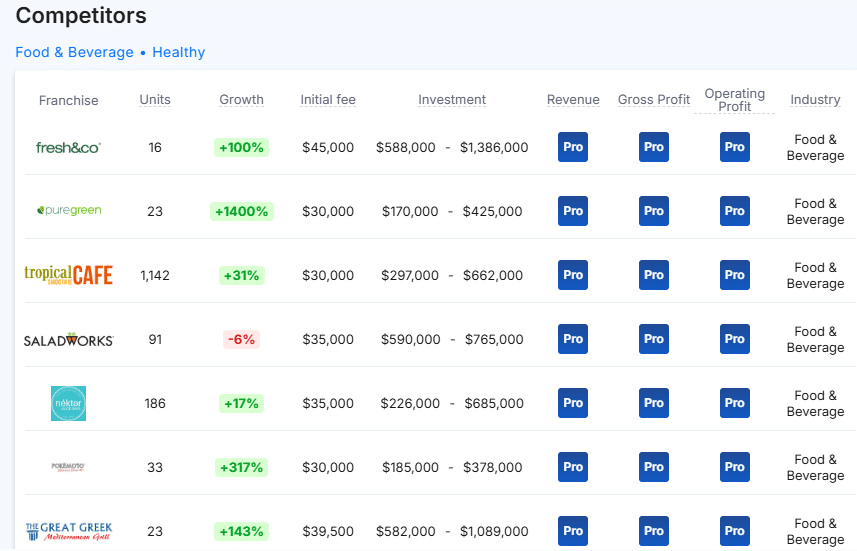
Task: Click the Operating Profit Pro badge for Tropical Cafe
Action: 735,275
